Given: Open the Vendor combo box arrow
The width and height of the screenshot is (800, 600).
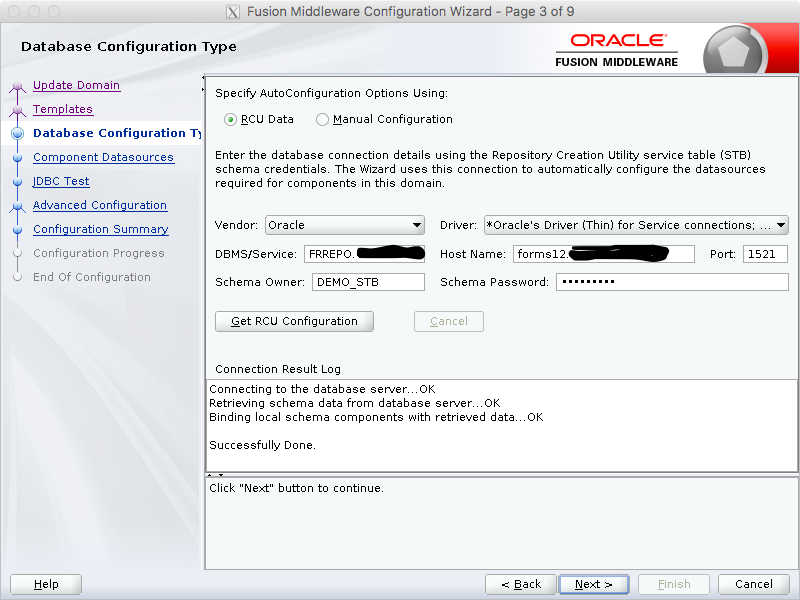Looking at the screenshot, I should (418, 225).
